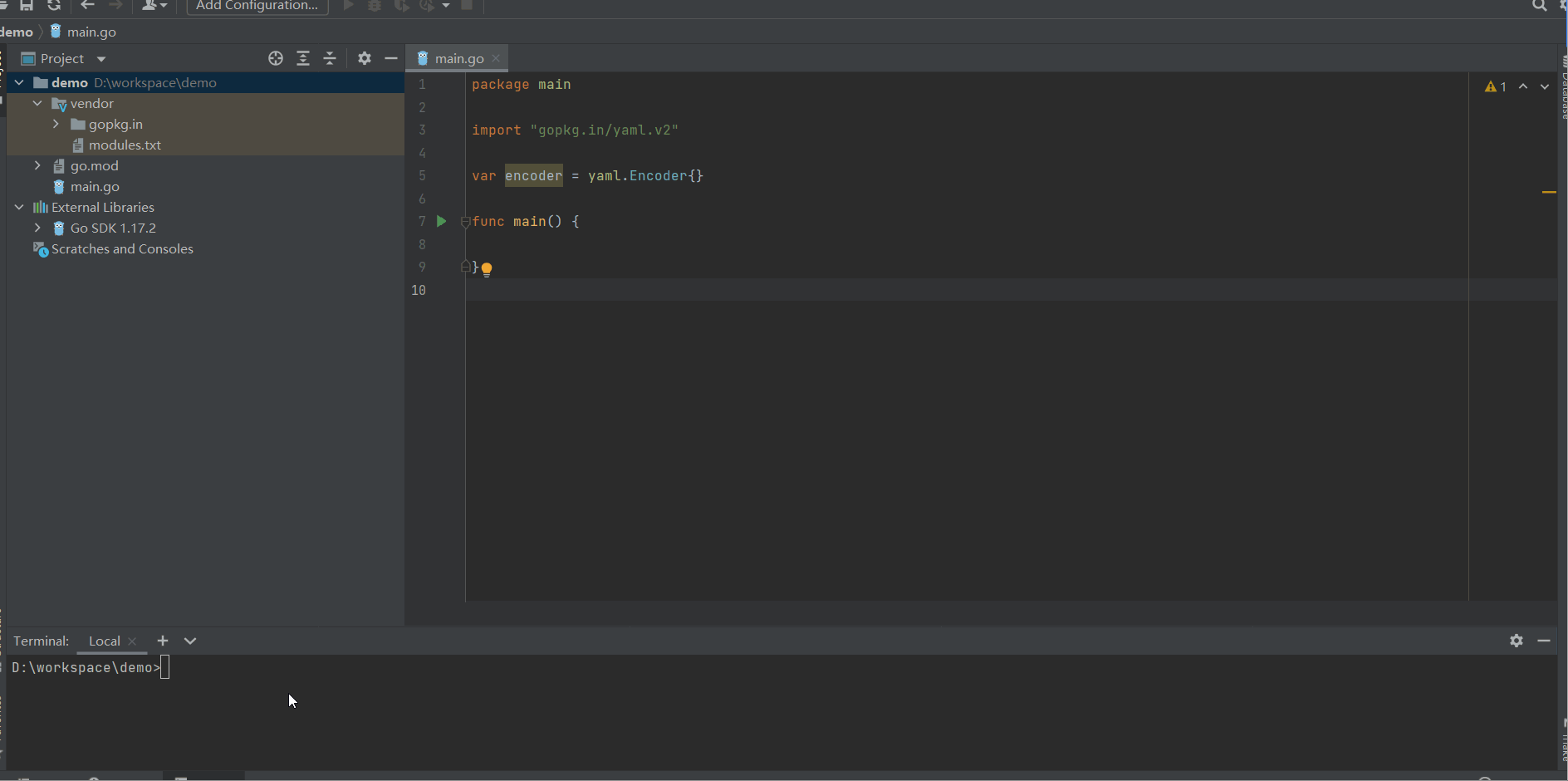The image size is (1568, 781).
Task: Click yaml.Encoder in line 5
Action: click(638, 175)
